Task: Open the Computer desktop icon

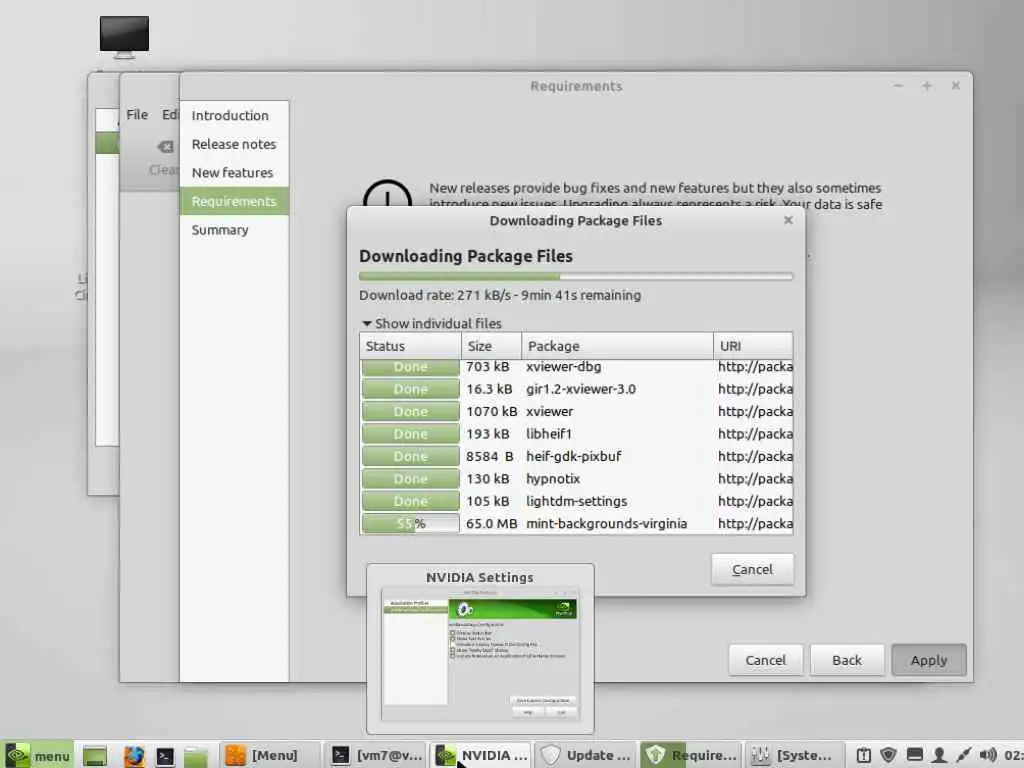Action: point(124,37)
